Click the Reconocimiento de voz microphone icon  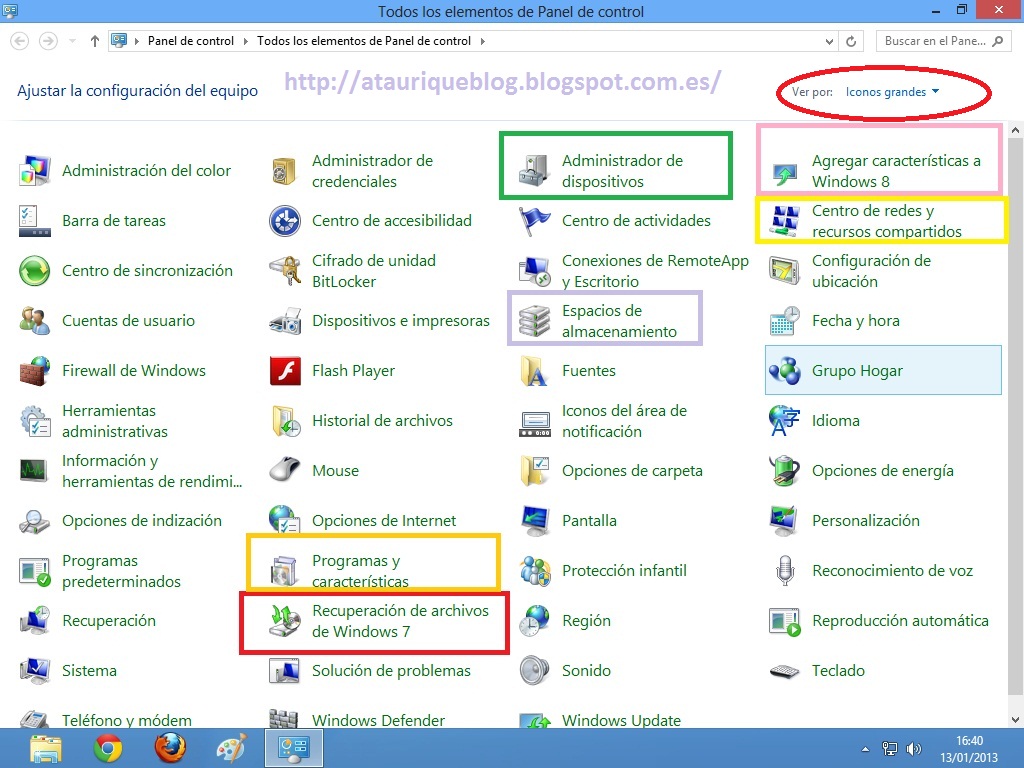[x=785, y=571]
